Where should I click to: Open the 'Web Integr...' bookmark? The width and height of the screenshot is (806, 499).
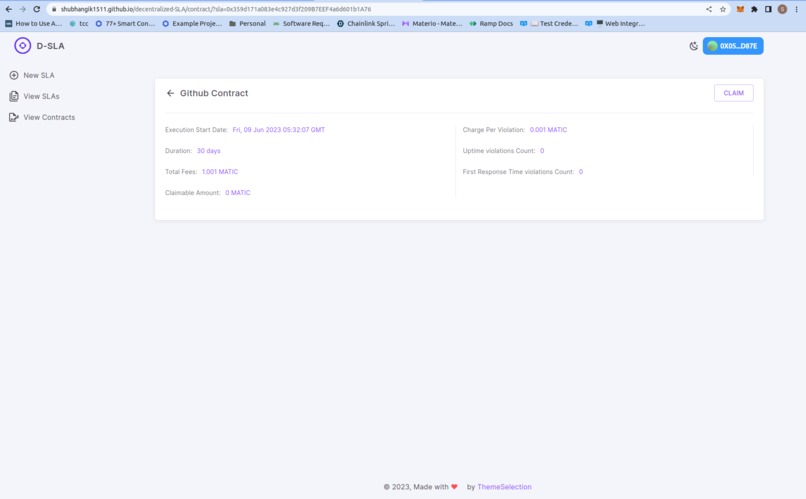tap(615, 24)
